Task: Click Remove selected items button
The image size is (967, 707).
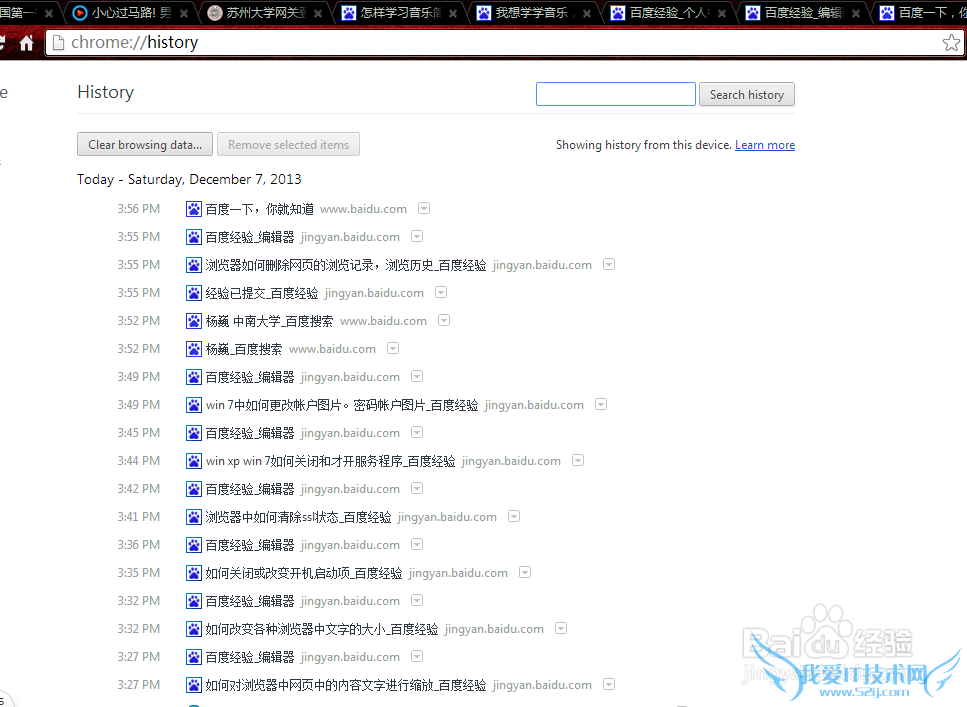Action: 288,144
